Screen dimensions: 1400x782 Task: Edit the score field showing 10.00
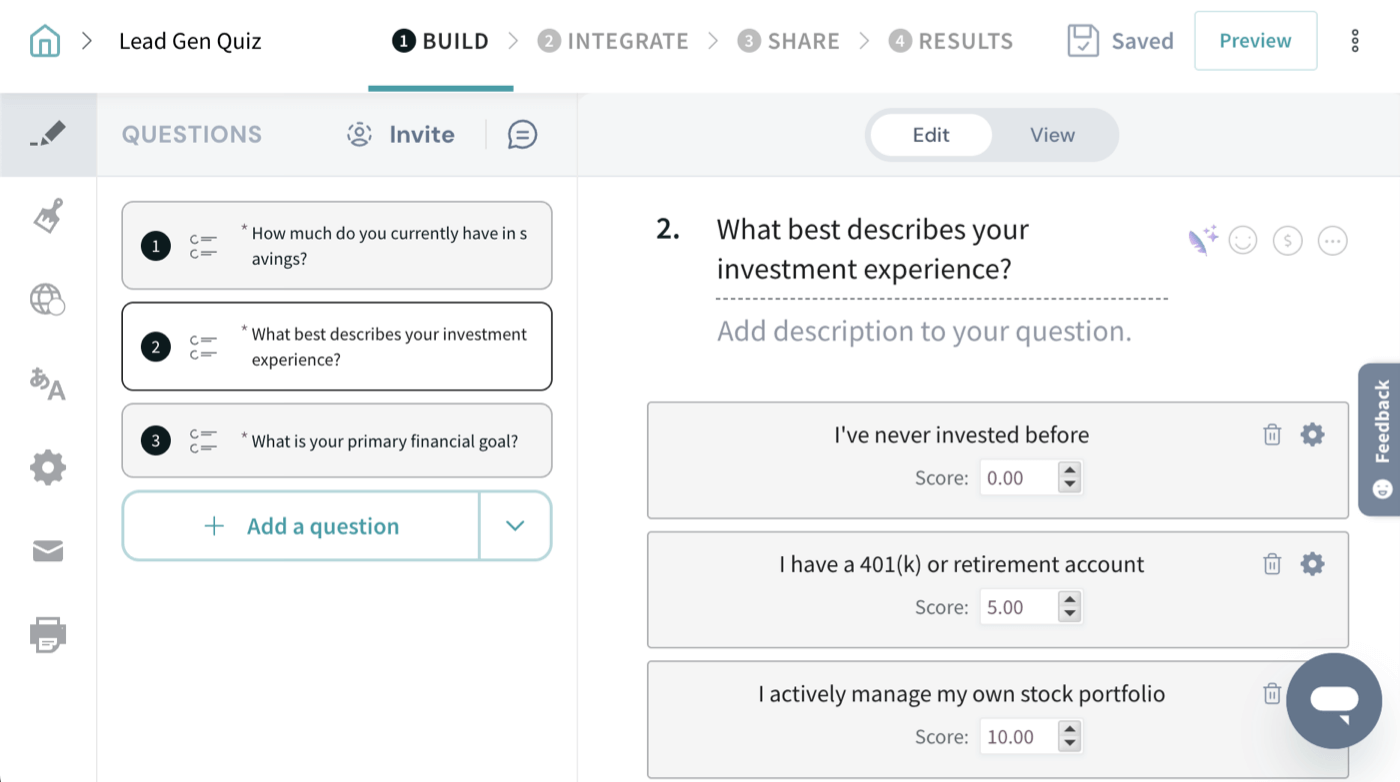1018,737
